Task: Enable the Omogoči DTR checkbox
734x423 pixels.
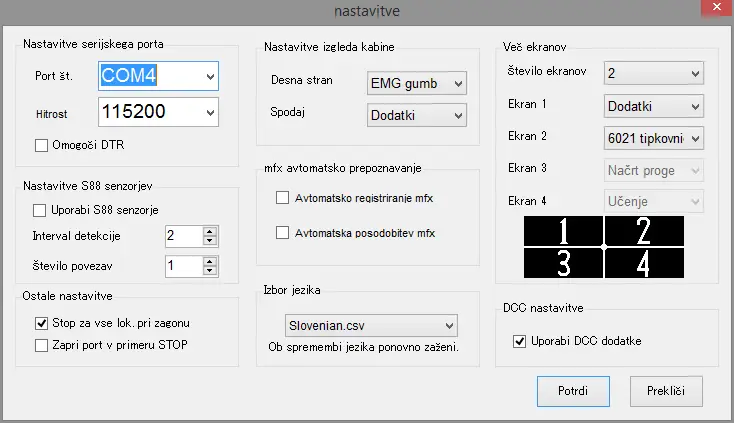Action: point(41,146)
